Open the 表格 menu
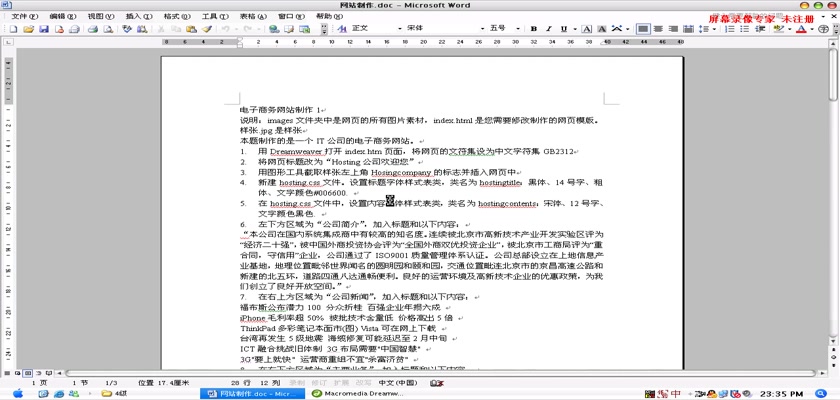840x400 pixels. pyautogui.click(x=253, y=17)
